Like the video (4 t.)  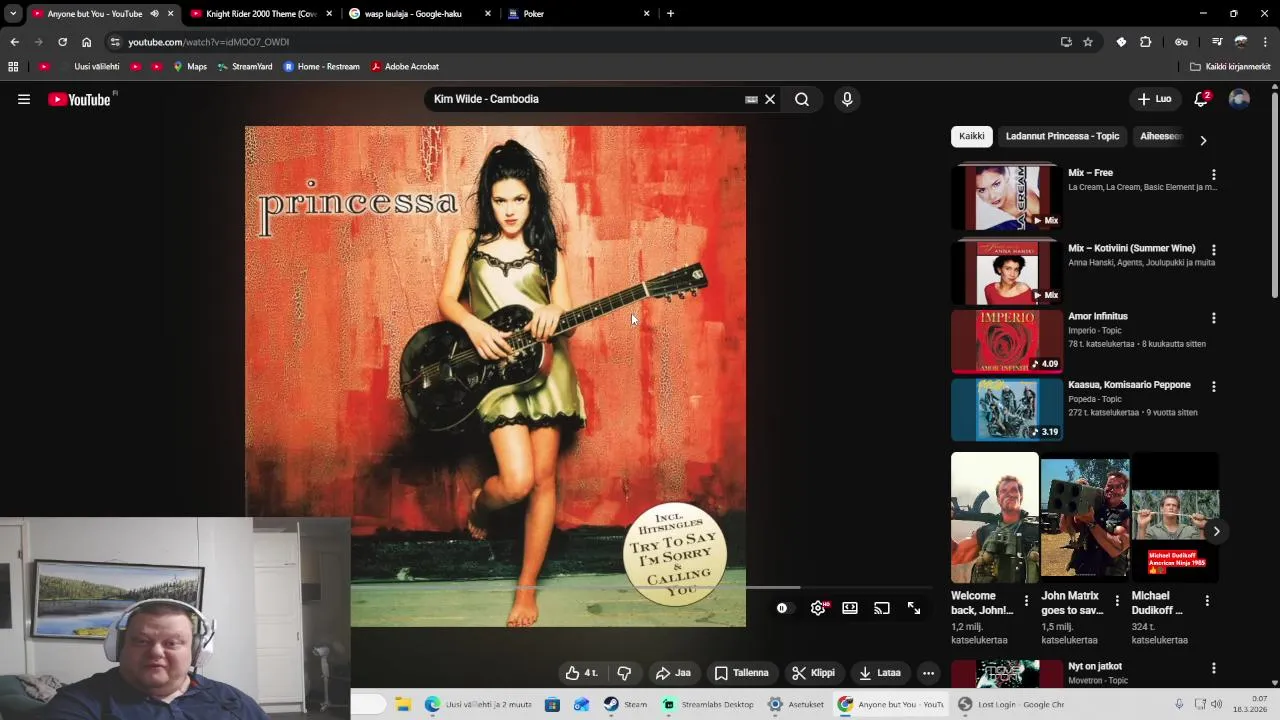pos(581,673)
